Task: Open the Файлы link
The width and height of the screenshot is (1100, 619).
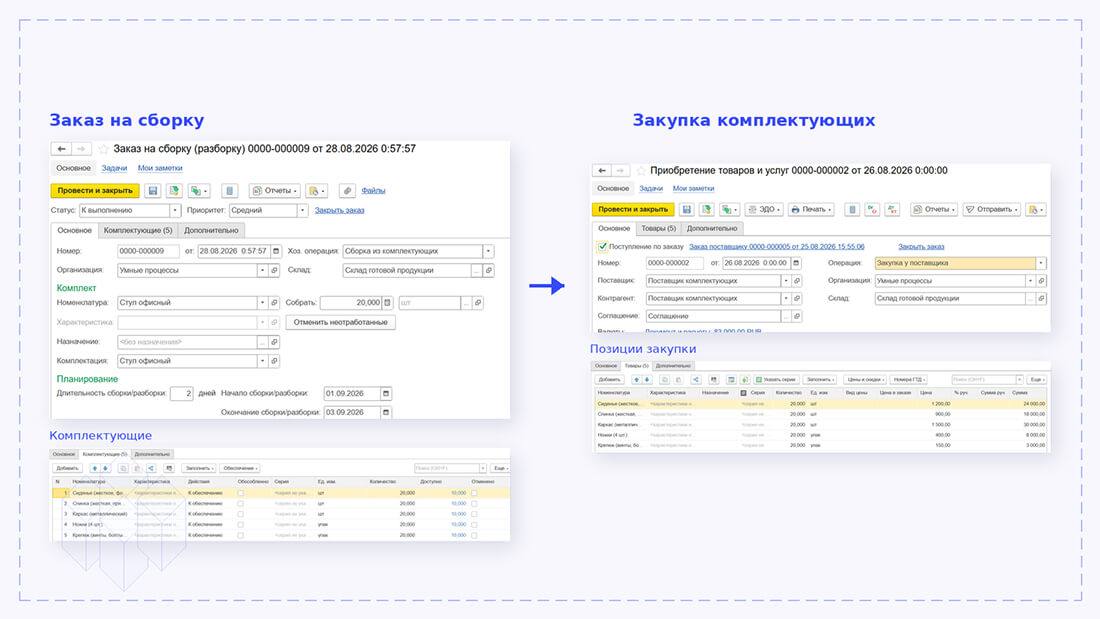Action: (x=373, y=190)
